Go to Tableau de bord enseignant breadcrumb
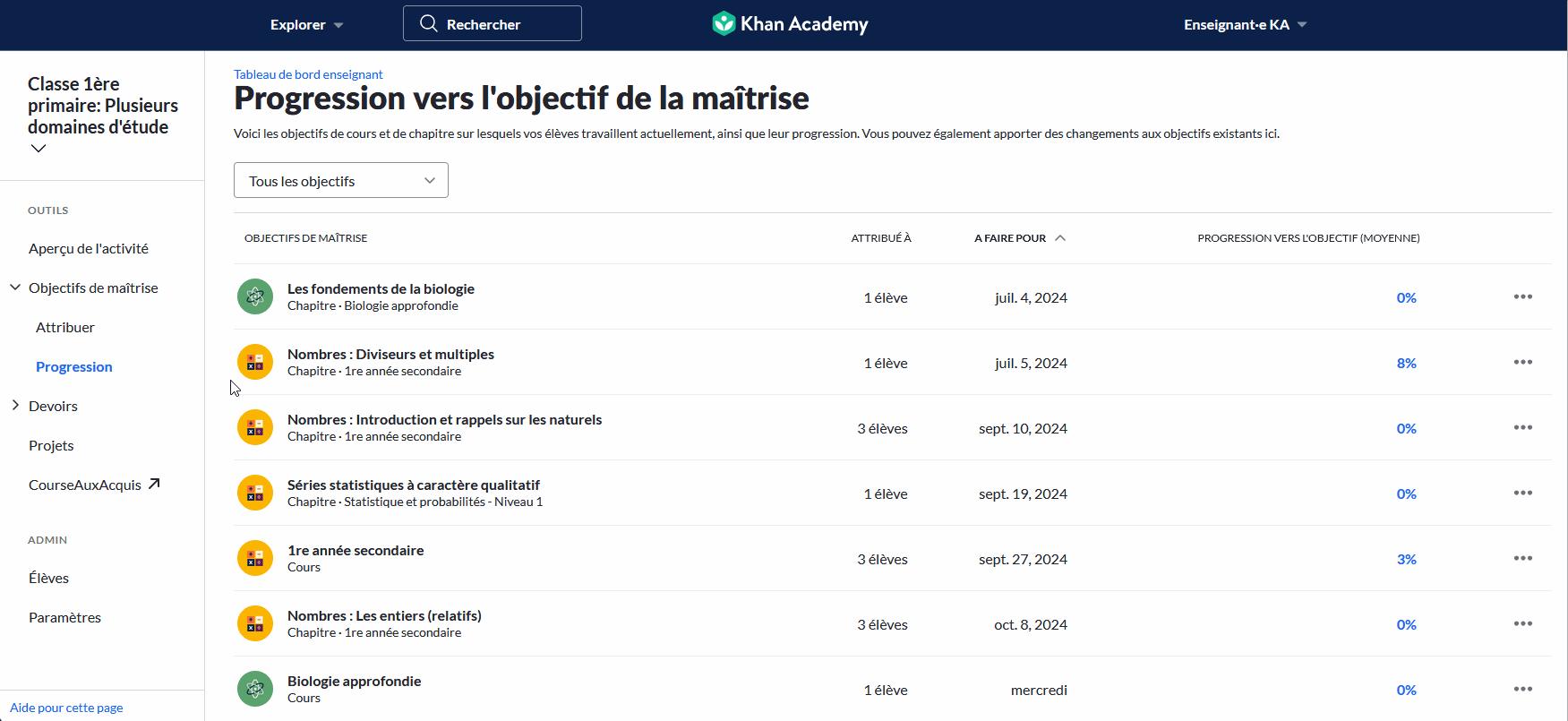Image resolution: width=1568 pixels, height=721 pixels. [308, 74]
